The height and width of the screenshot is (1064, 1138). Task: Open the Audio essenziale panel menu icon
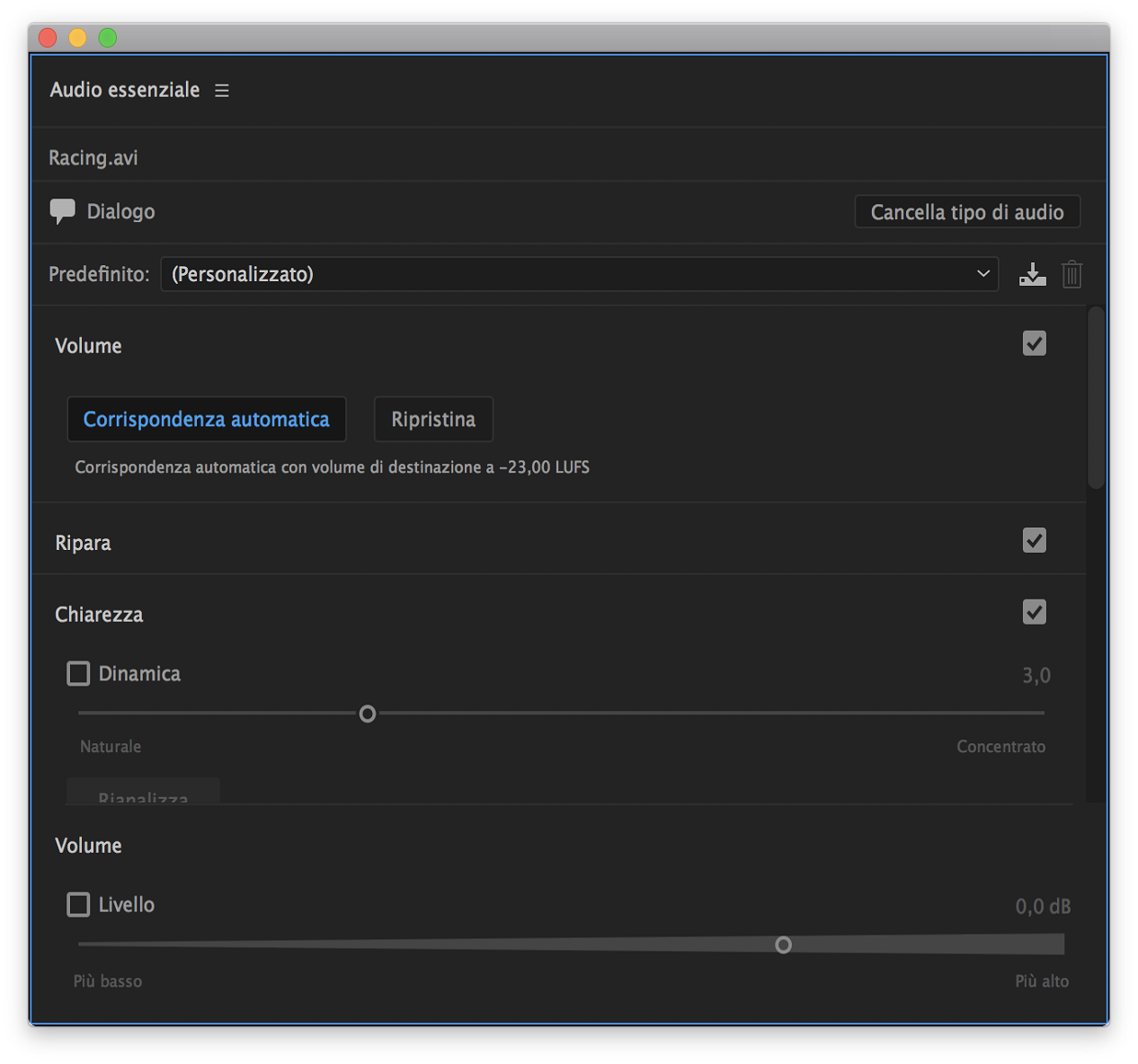(222, 91)
